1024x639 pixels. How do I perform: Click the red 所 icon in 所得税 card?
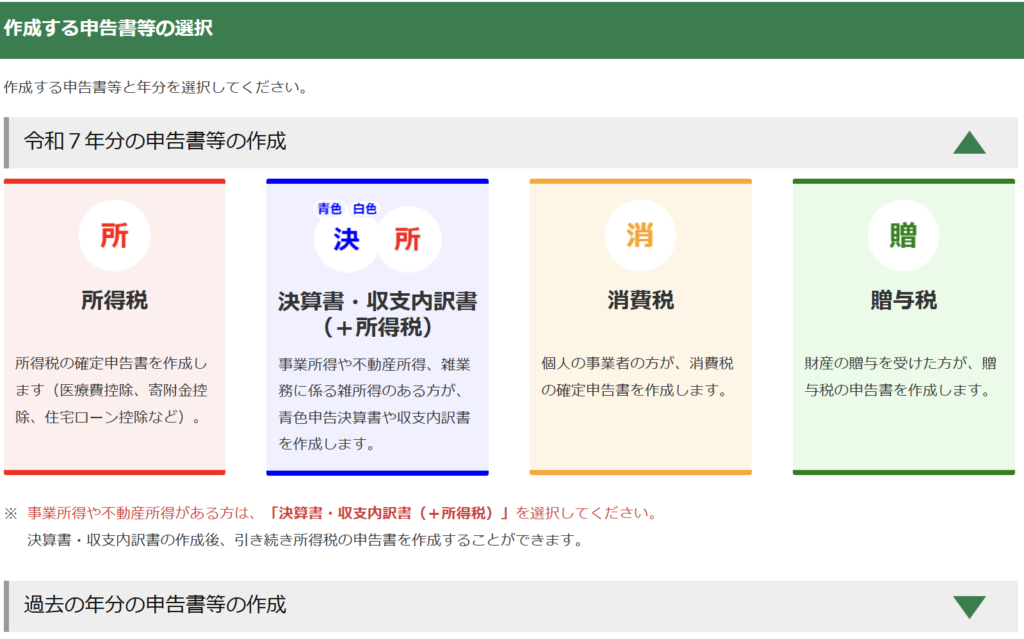(114, 236)
